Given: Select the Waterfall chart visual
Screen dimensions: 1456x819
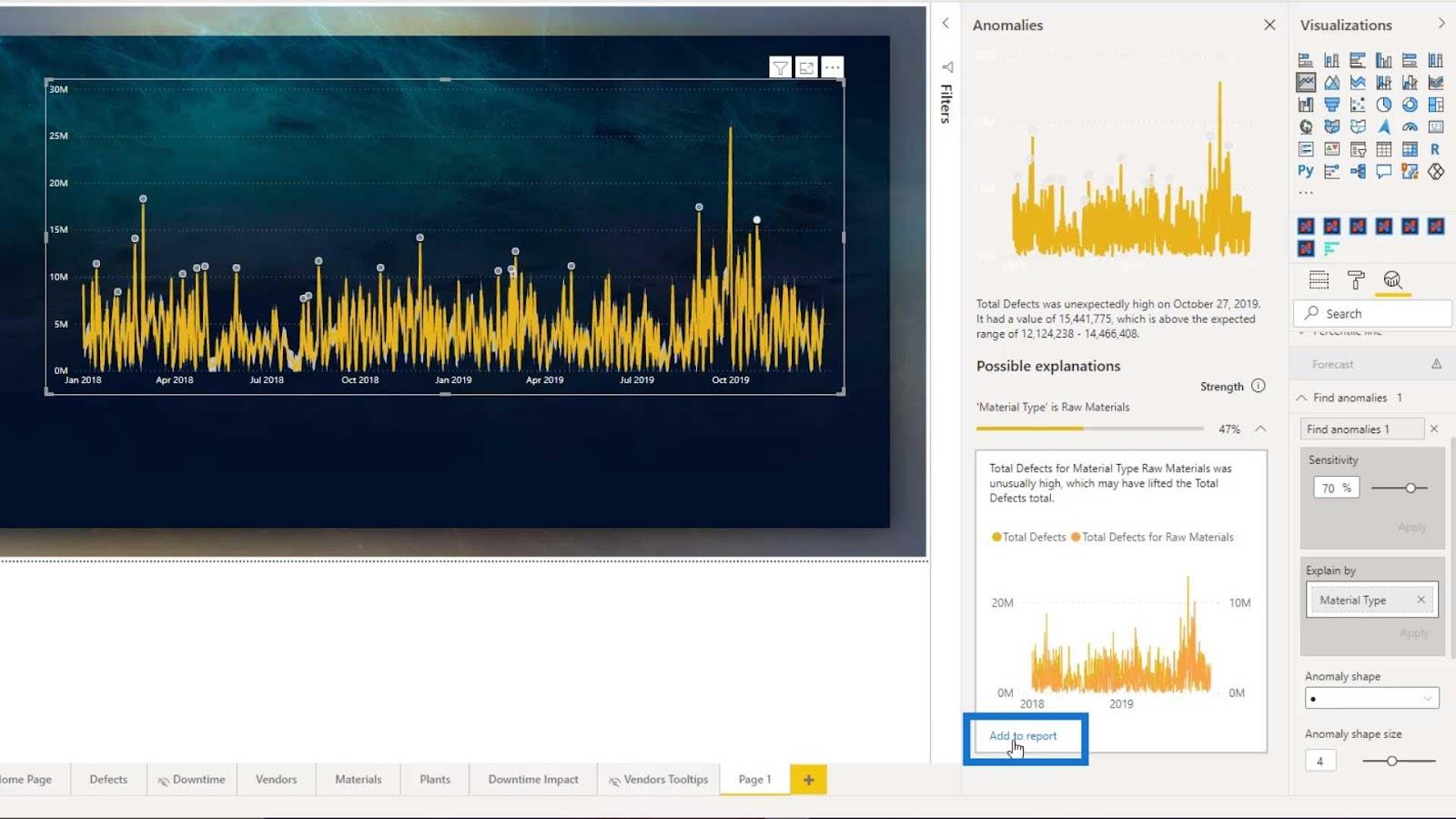Looking at the screenshot, I should point(1305,104).
